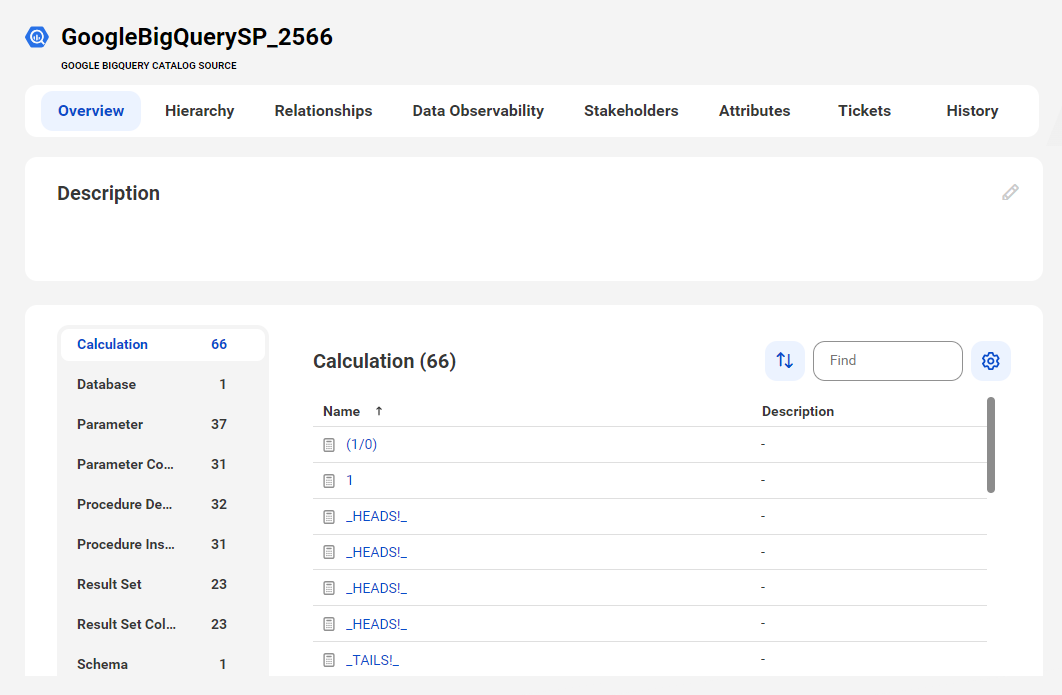The image size is (1062, 695).
Task: Open the Tickets tab
Action: 864,110
